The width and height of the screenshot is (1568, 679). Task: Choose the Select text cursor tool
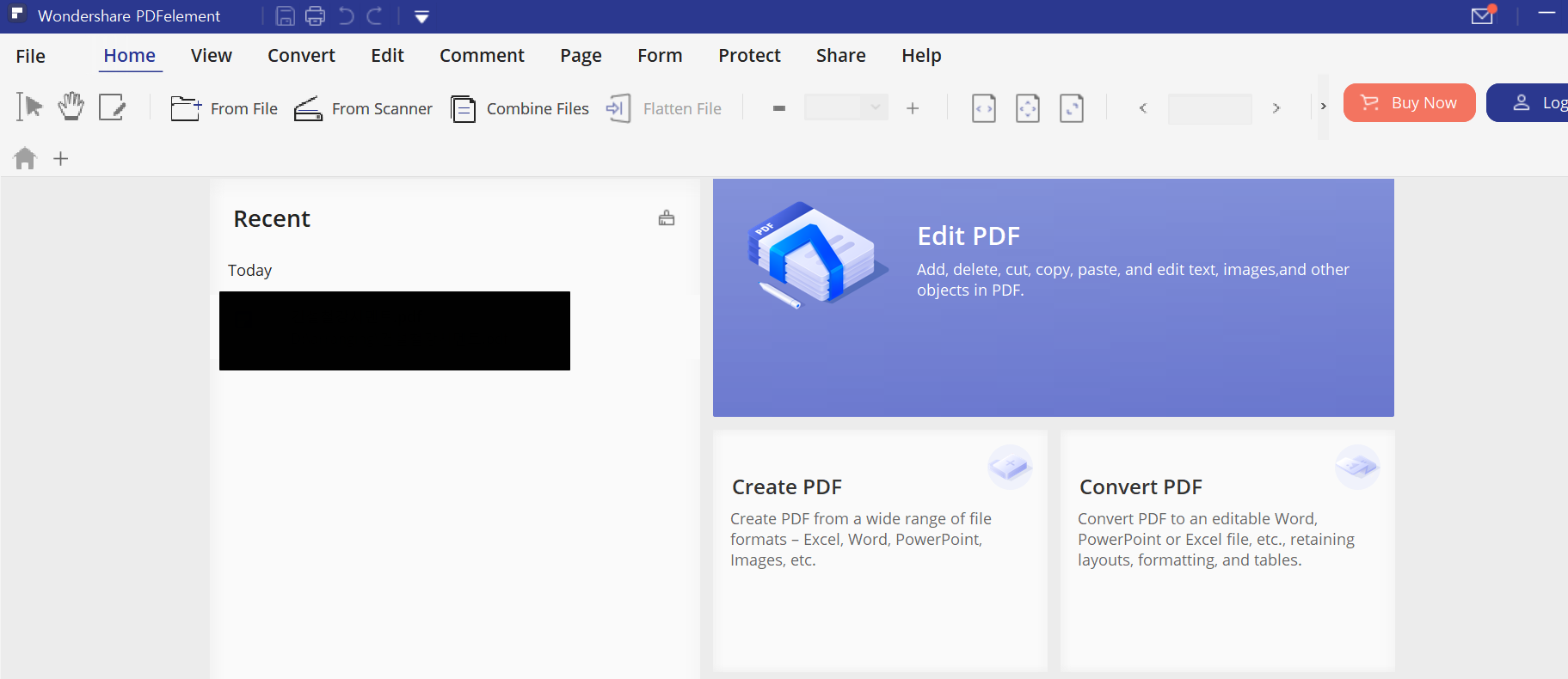[x=29, y=107]
